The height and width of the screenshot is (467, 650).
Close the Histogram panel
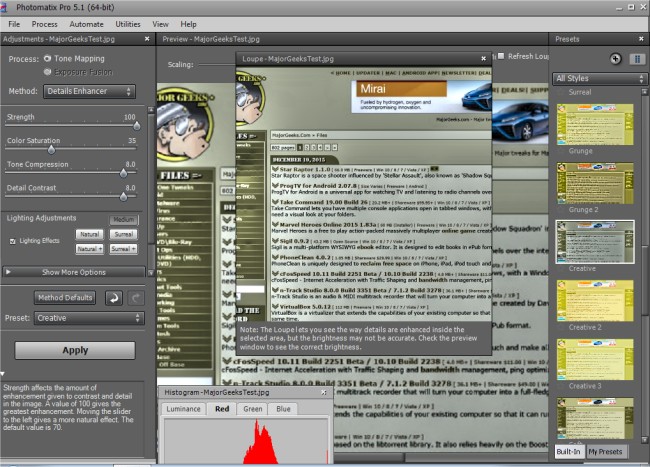pyautogui.click(x=322, y=393)
